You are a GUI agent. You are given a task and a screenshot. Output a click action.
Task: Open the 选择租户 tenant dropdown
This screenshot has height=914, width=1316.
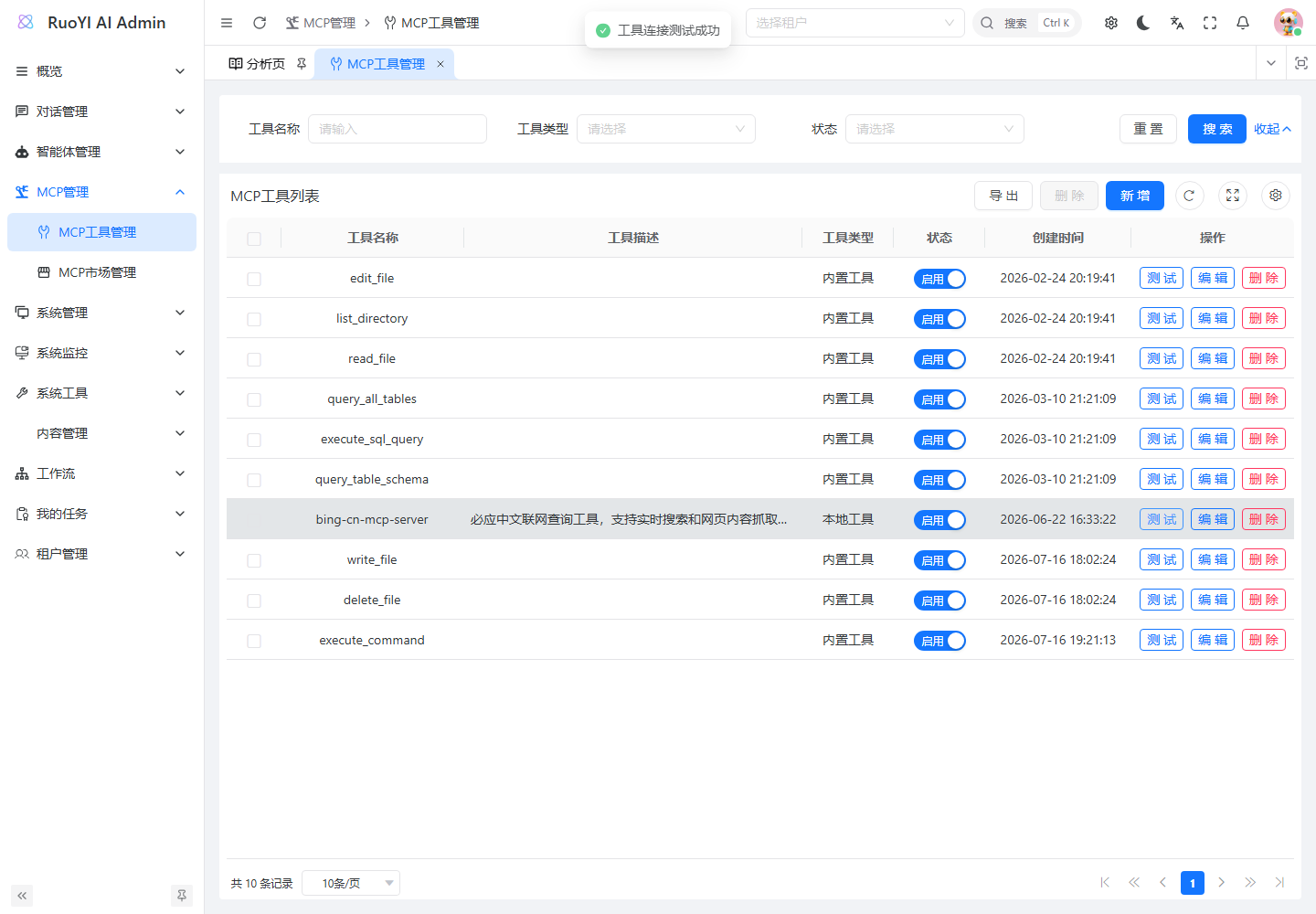855,23
